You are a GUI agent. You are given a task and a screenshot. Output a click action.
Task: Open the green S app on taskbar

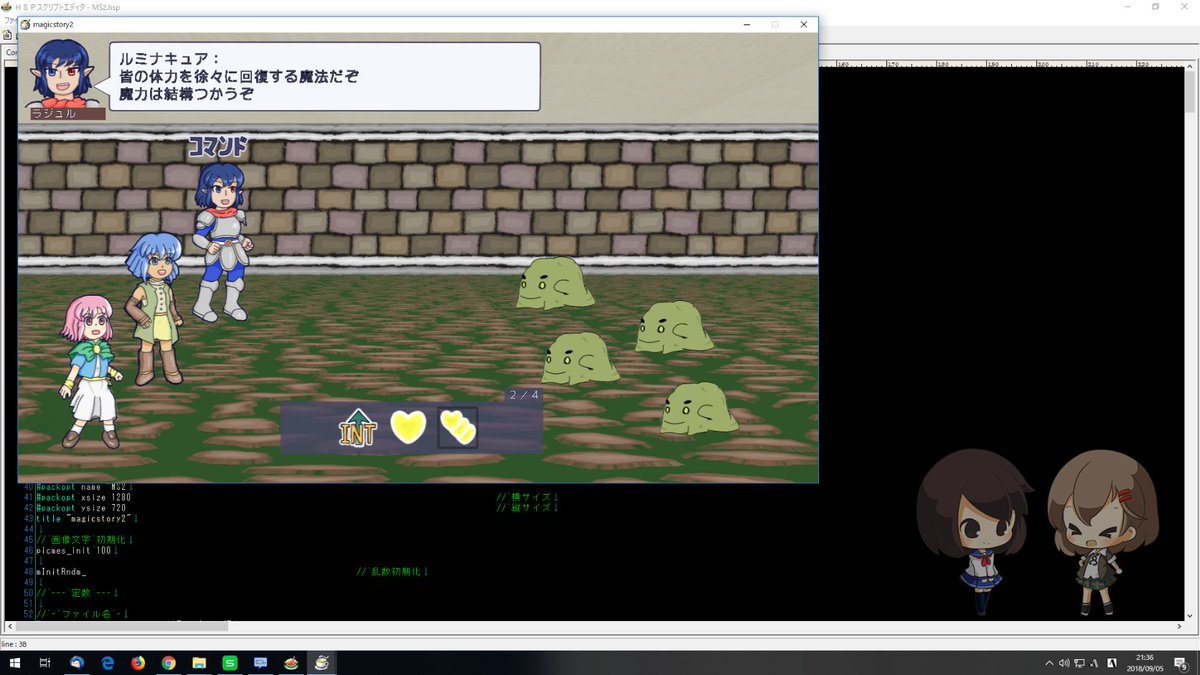click(229, 663)
